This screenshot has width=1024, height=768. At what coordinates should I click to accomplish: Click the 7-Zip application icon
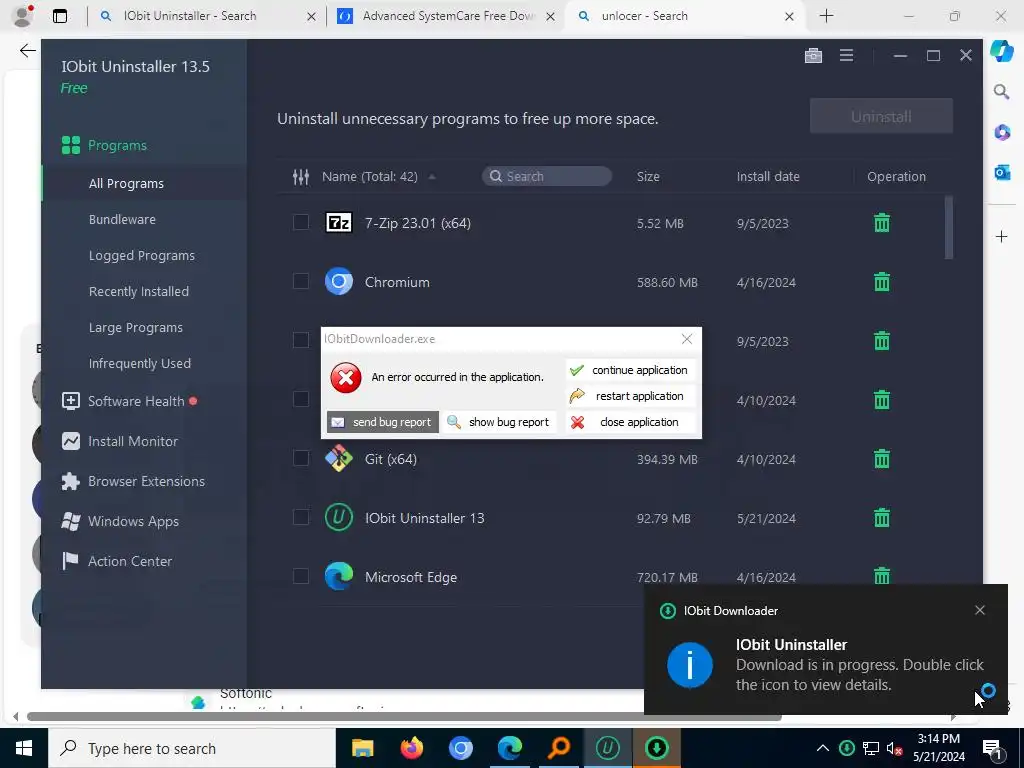click(x=339, y=223)
